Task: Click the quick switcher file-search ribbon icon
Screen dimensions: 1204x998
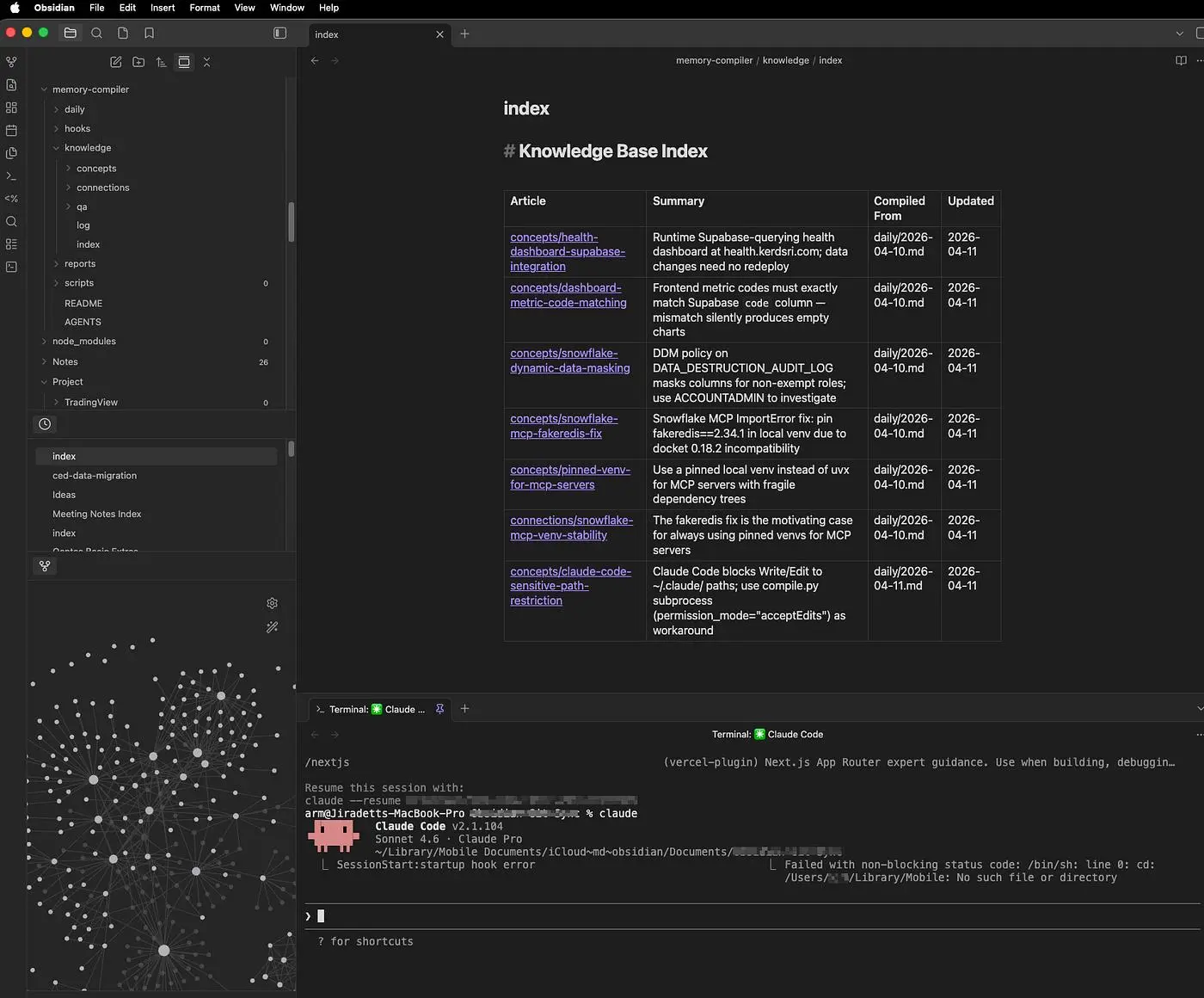Action: click(11, 84)
